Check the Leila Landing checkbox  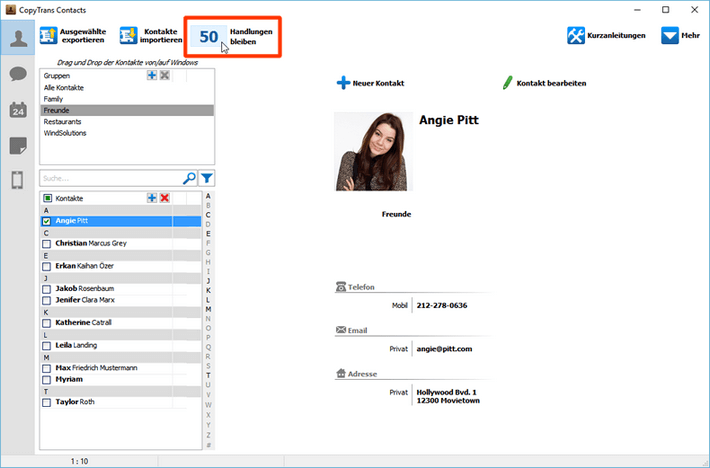[47, 346]
